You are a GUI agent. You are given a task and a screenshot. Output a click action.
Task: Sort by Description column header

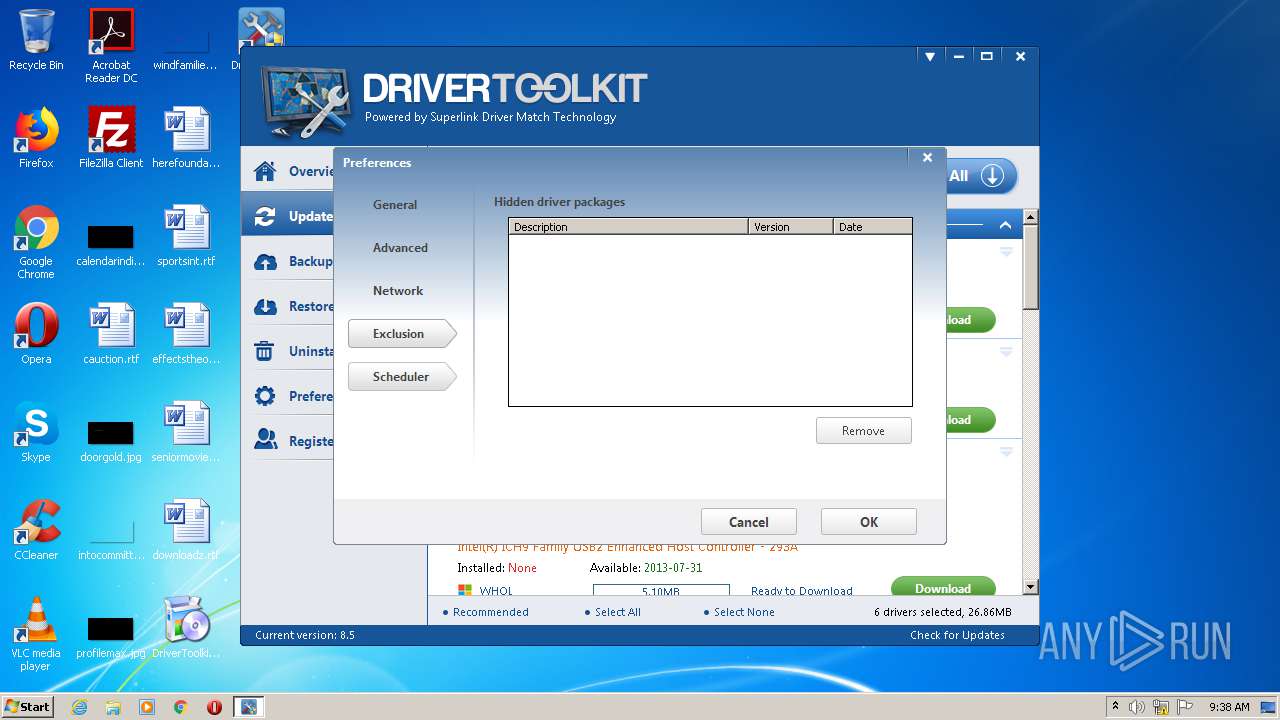[x=628, y=227]
